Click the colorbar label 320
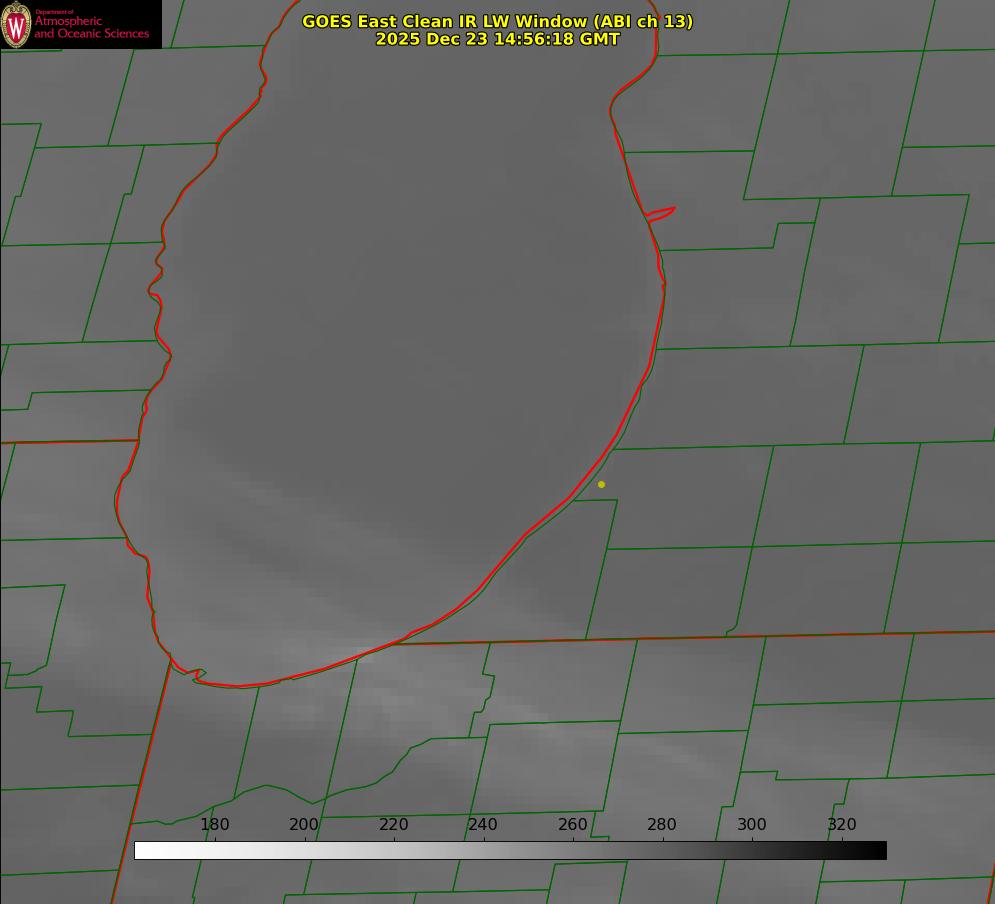 click(842, 824)
